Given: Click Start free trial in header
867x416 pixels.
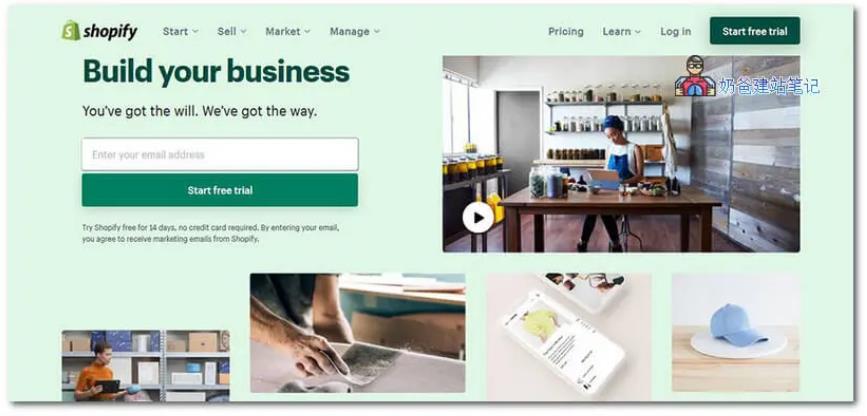Looking at the screenshot, I should coord(755,31).
